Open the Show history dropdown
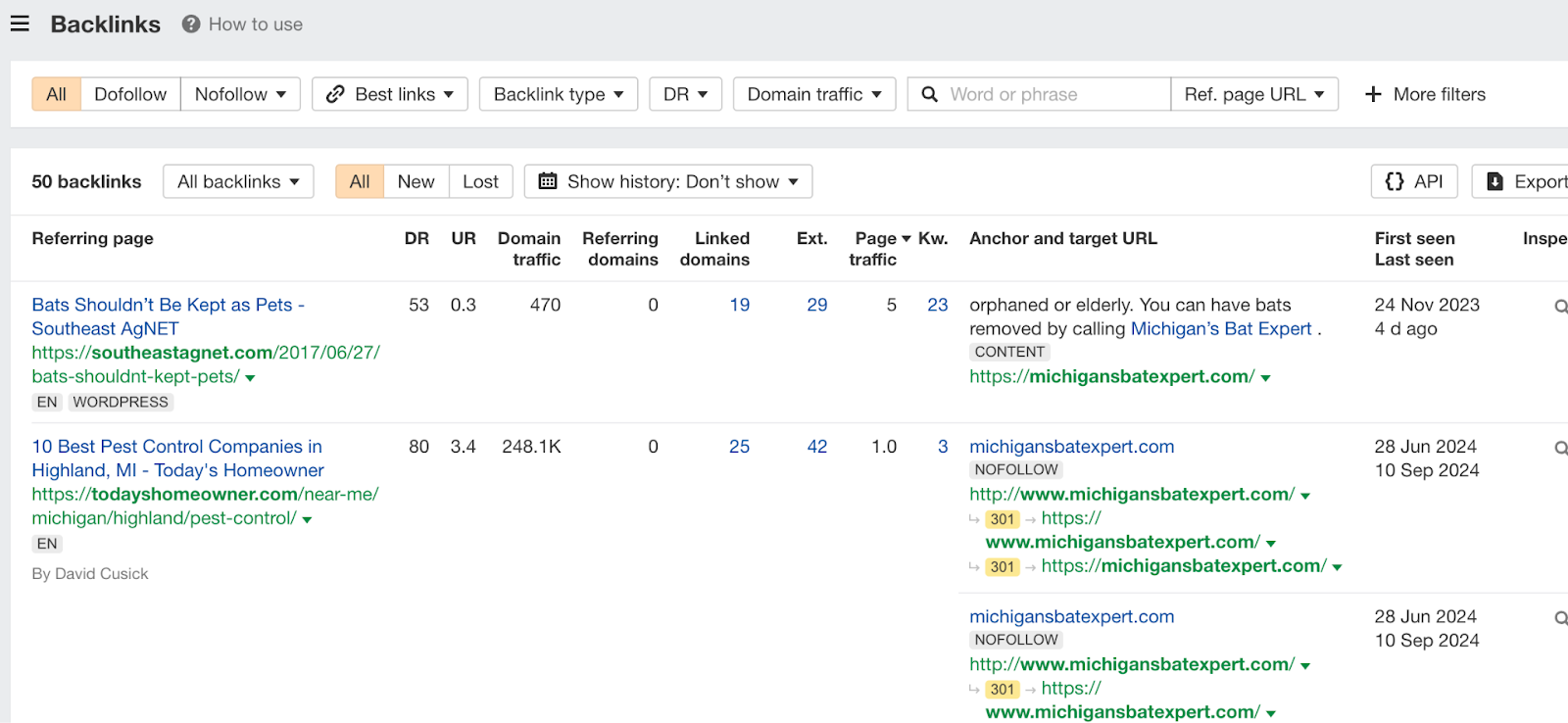 point(668,181)
